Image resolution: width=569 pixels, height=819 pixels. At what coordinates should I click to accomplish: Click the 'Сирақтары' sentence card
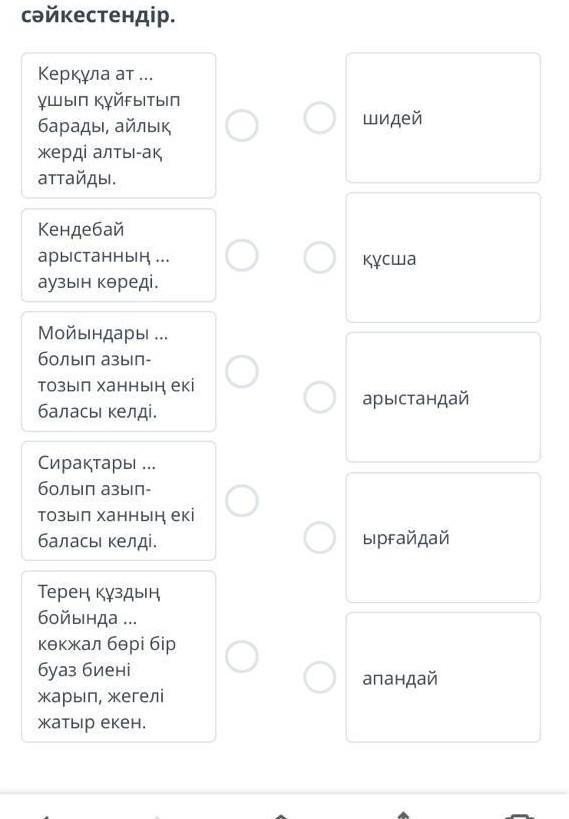(119, 500)
